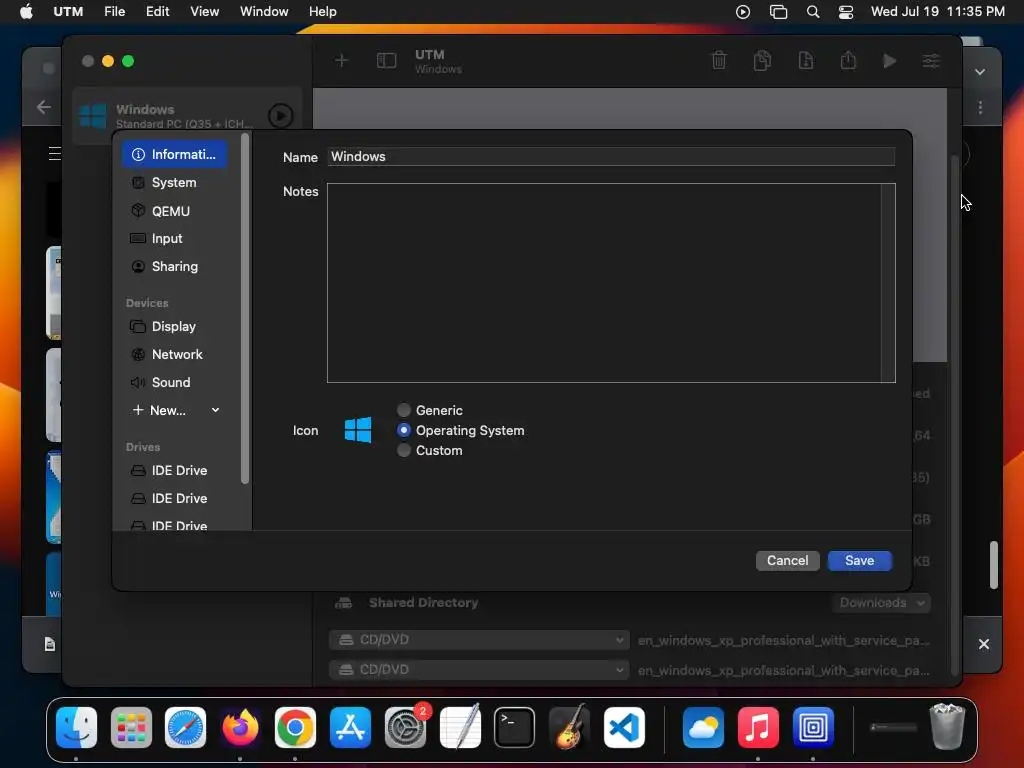
Task: Select the Custom icon radio button
Action: 404,451
